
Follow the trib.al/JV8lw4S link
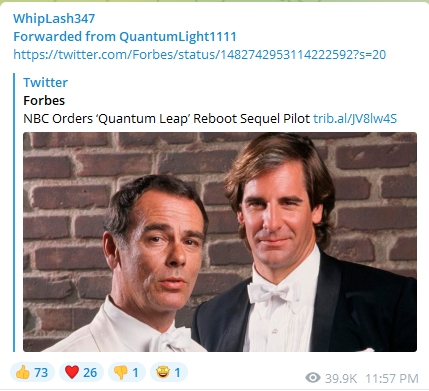(x=355, y=118)
